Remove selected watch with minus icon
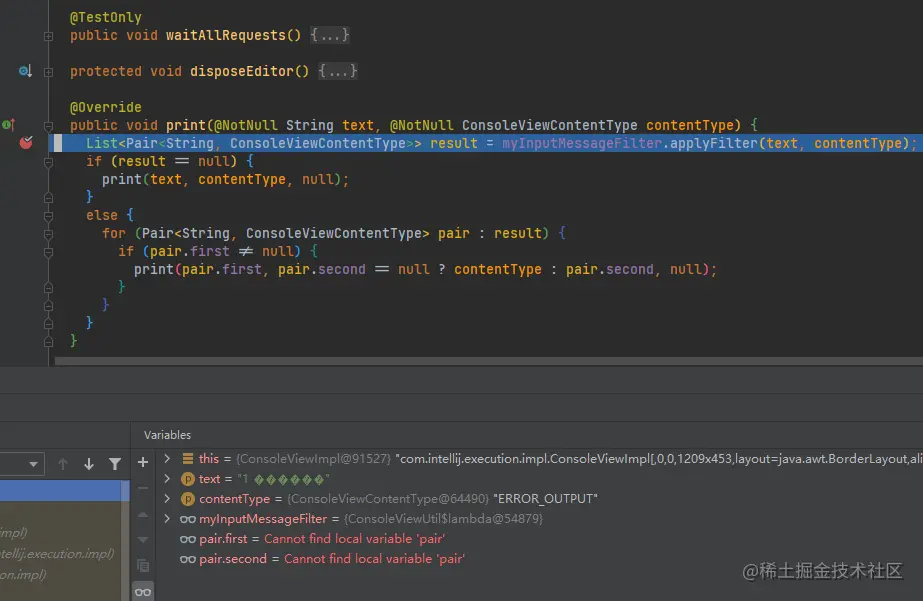 [143, 488]
